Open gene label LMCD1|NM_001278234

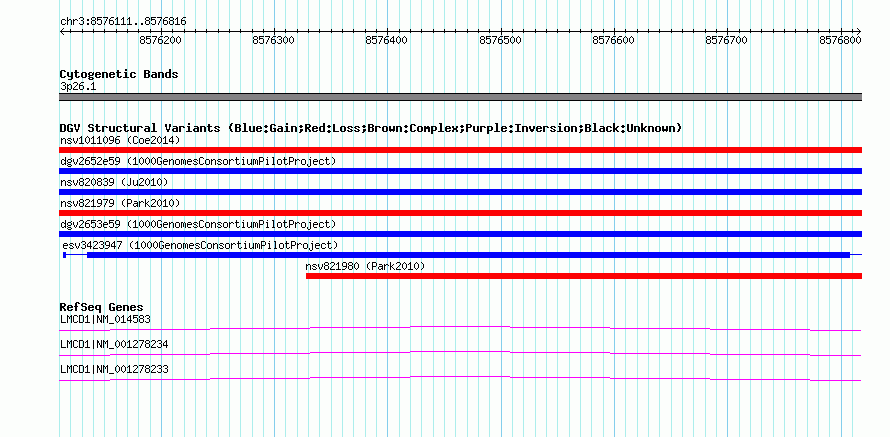(x=114, y=344)
